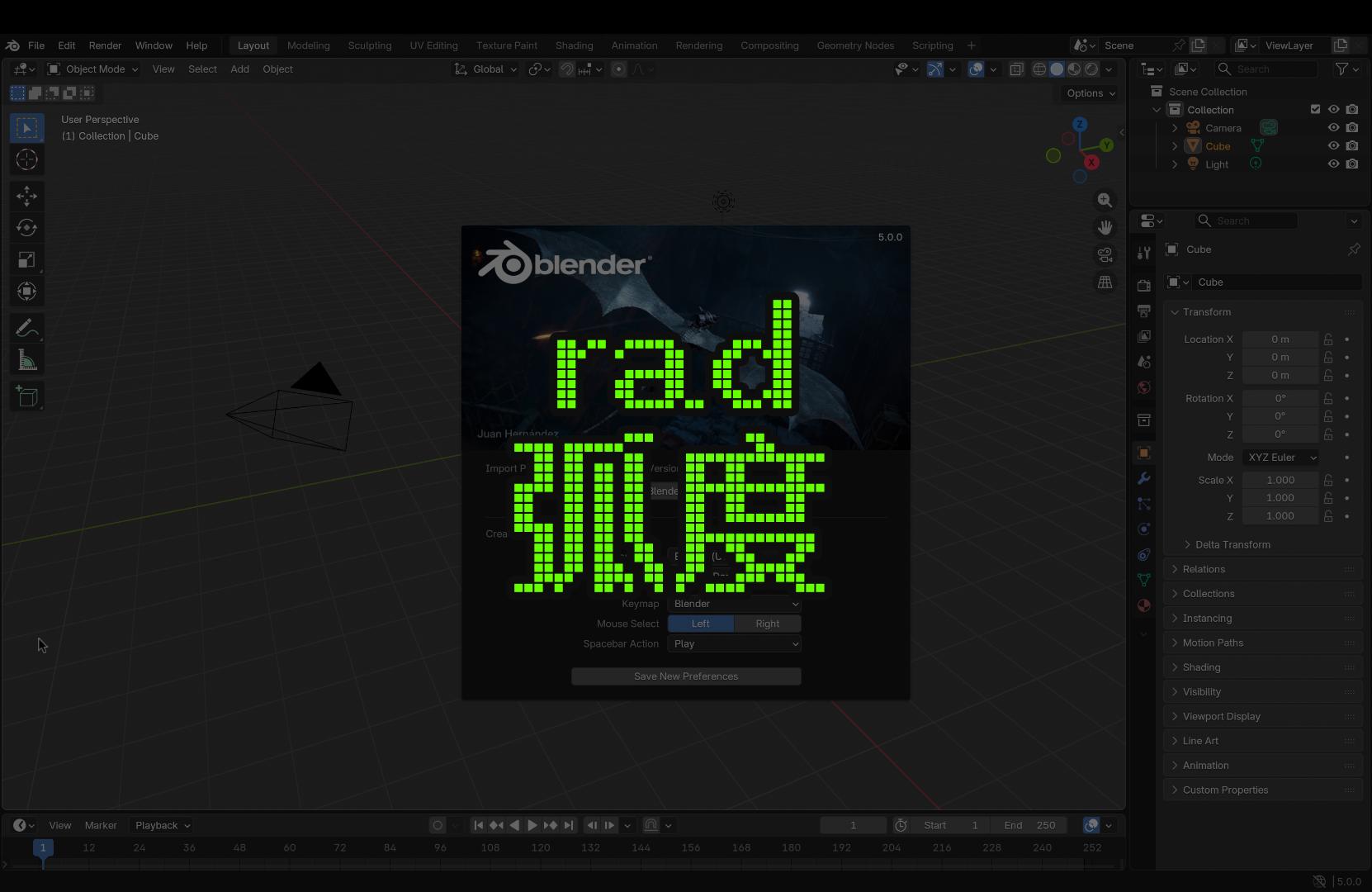Viewport: 1372px width, 892px height.
Task: Select the Add Cube tool
Action: coord(26,396)
